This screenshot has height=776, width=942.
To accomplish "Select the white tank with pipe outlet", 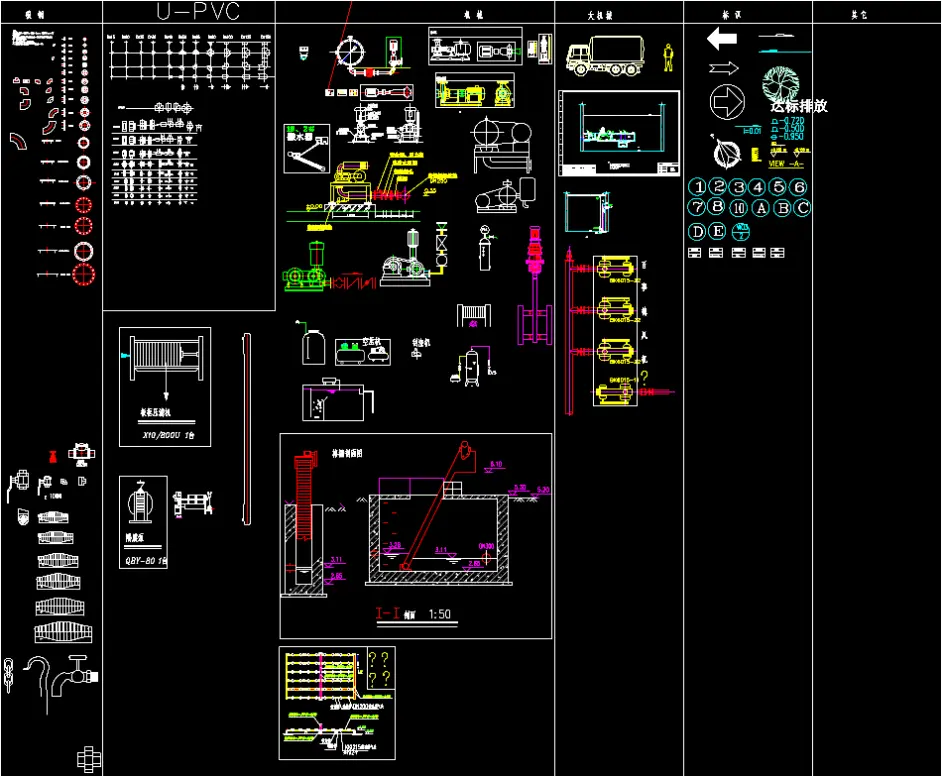I will click(x=339, y=399).
